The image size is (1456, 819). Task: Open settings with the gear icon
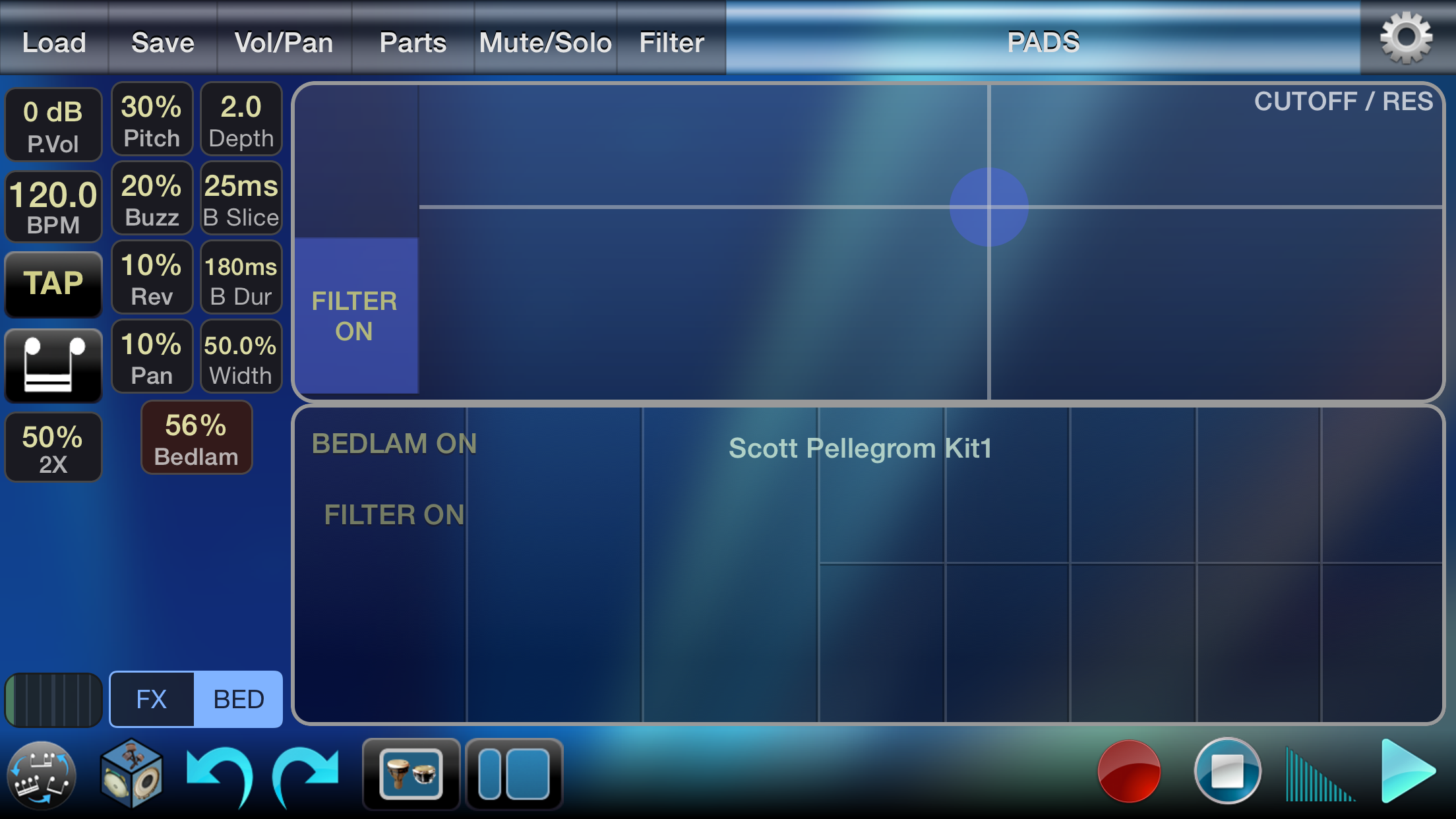[1406, 38]
